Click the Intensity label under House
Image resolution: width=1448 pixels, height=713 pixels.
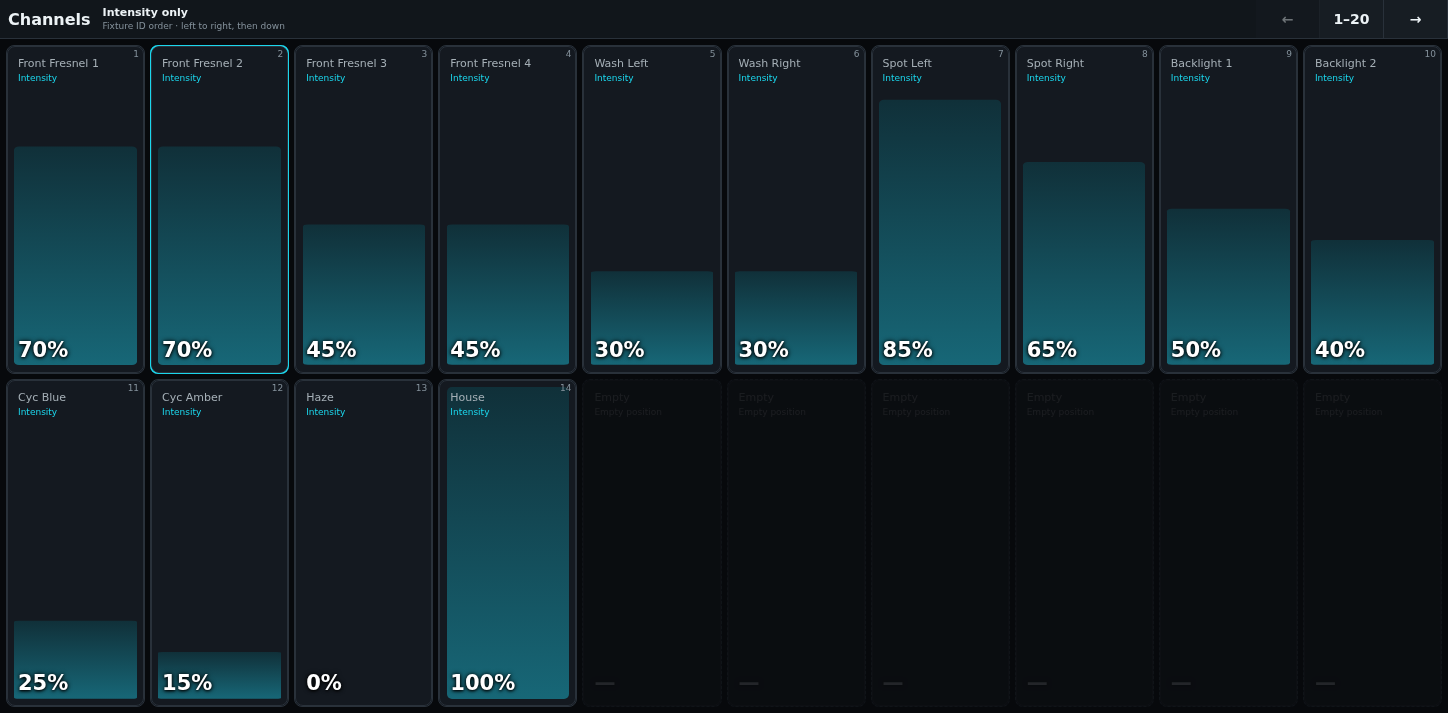(x=470, y=412)
